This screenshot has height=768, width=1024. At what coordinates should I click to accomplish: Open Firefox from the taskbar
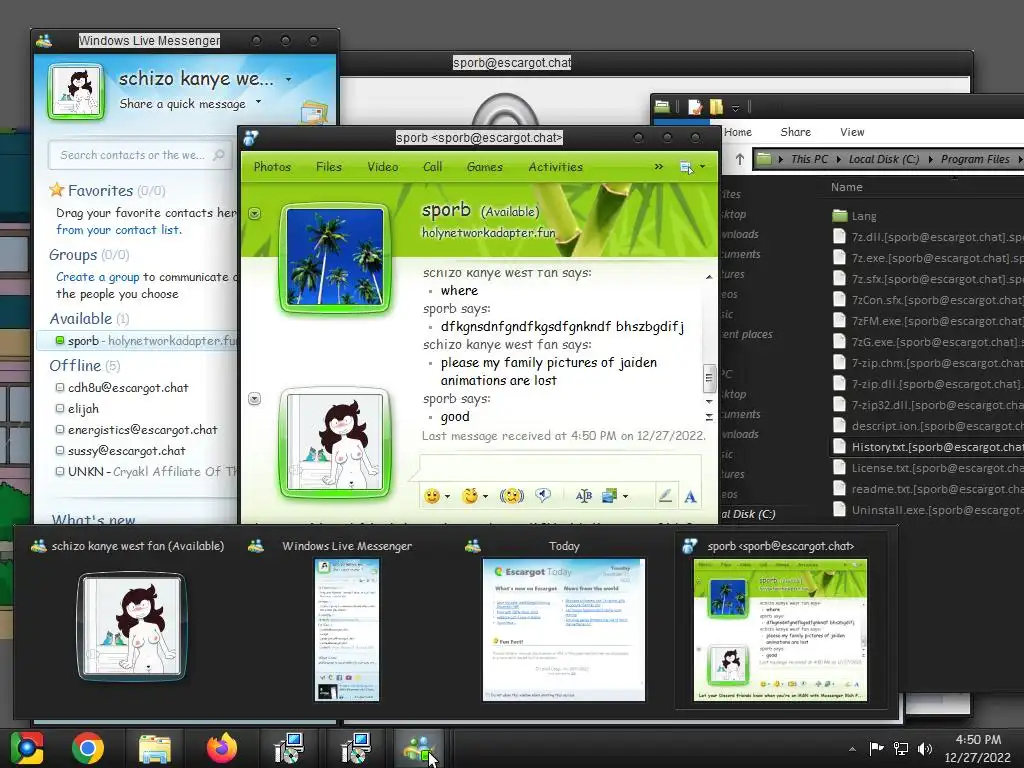pos(221,748)
